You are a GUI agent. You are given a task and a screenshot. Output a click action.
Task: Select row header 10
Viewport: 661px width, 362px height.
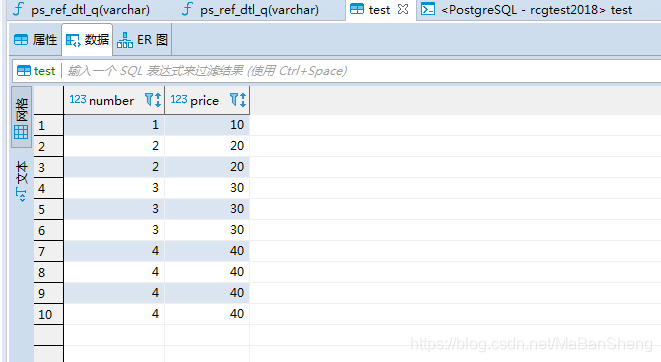tap(48, 314)
